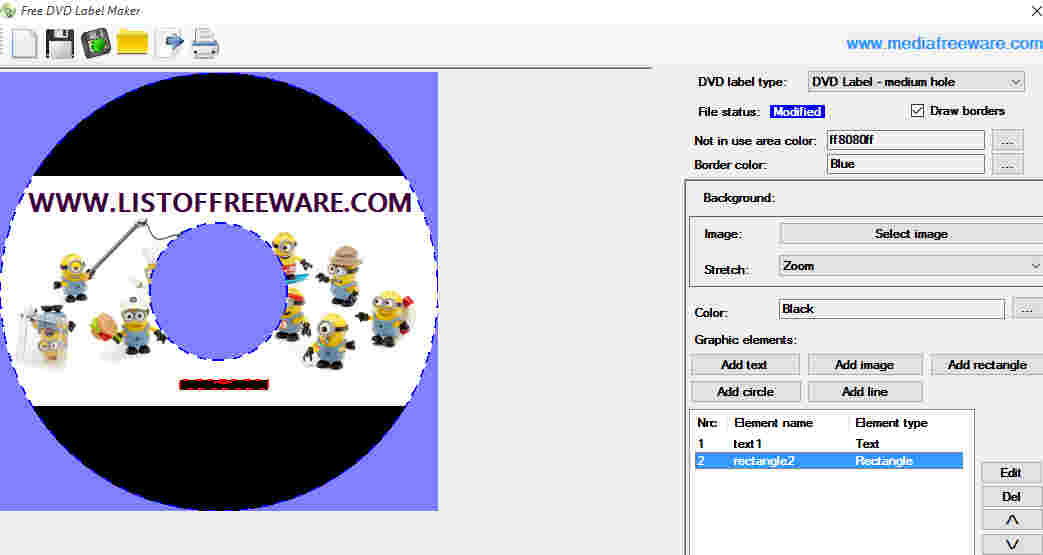The image size is (1043, 555).
Task: Close the Free DVD Label Maker window
Action: pyautogui.click(x=1035, y=11)
